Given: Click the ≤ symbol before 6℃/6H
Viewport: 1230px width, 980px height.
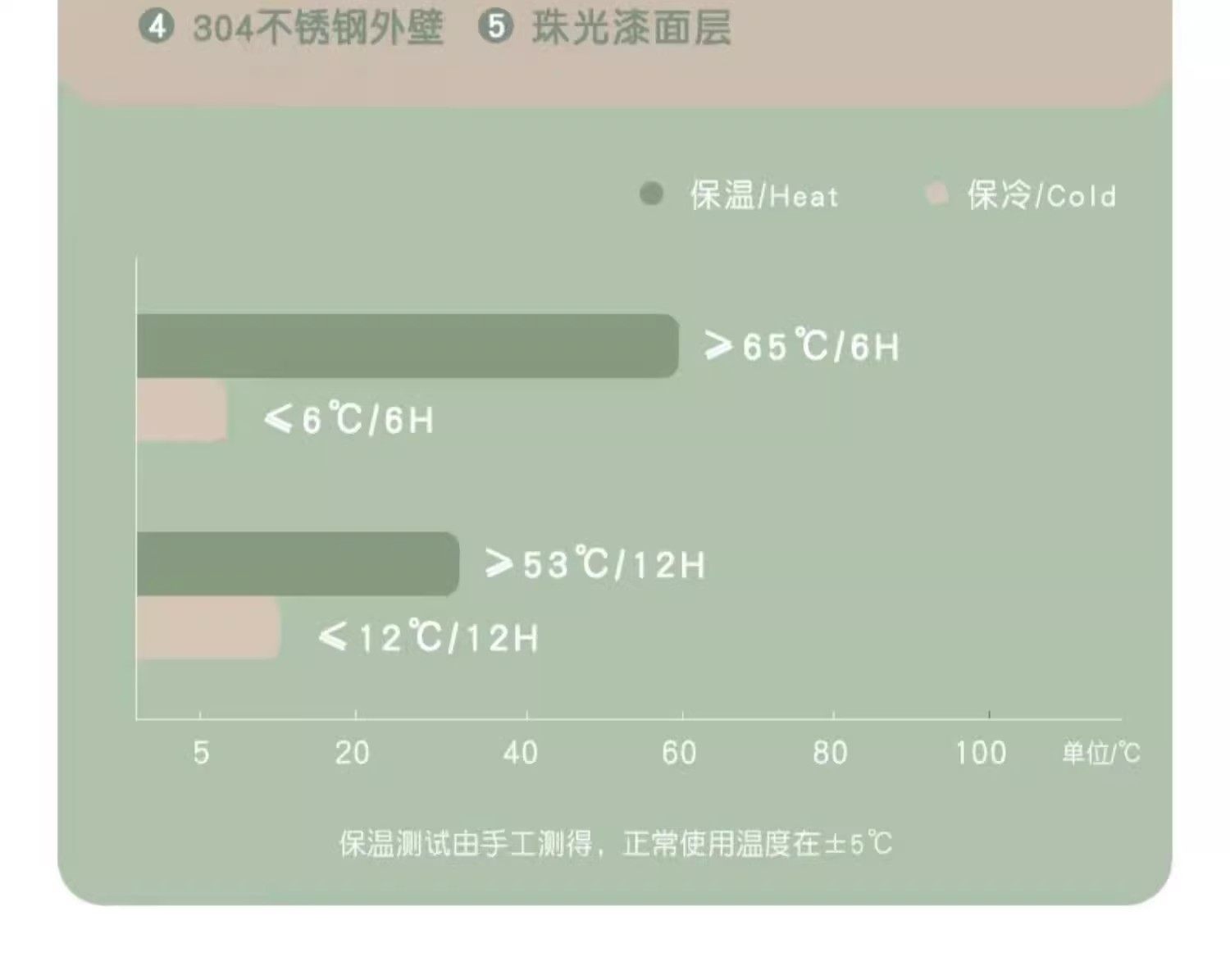Looking at the screenshot, I should (x=278, y=420).
